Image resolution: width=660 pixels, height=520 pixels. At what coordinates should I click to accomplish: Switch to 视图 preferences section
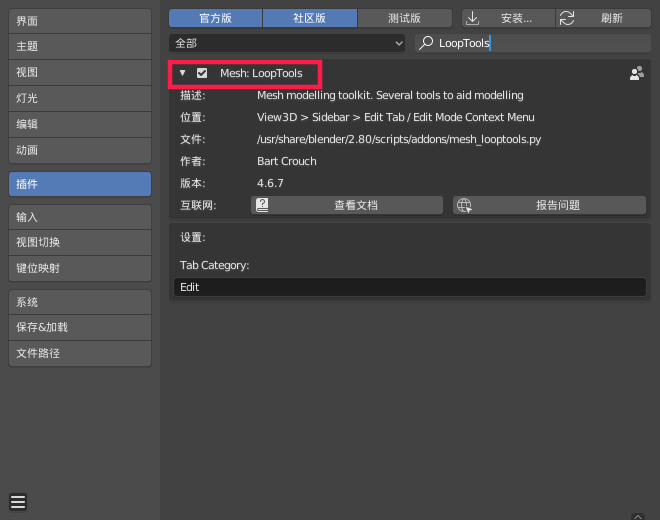[x=80, y=72]
